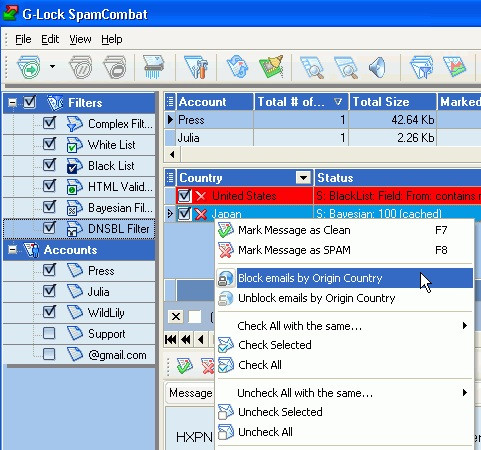The width and height of the screenshot is (481, 450).
Task: Toggle the DNSBL Filter checkbox
Action: 49,228
